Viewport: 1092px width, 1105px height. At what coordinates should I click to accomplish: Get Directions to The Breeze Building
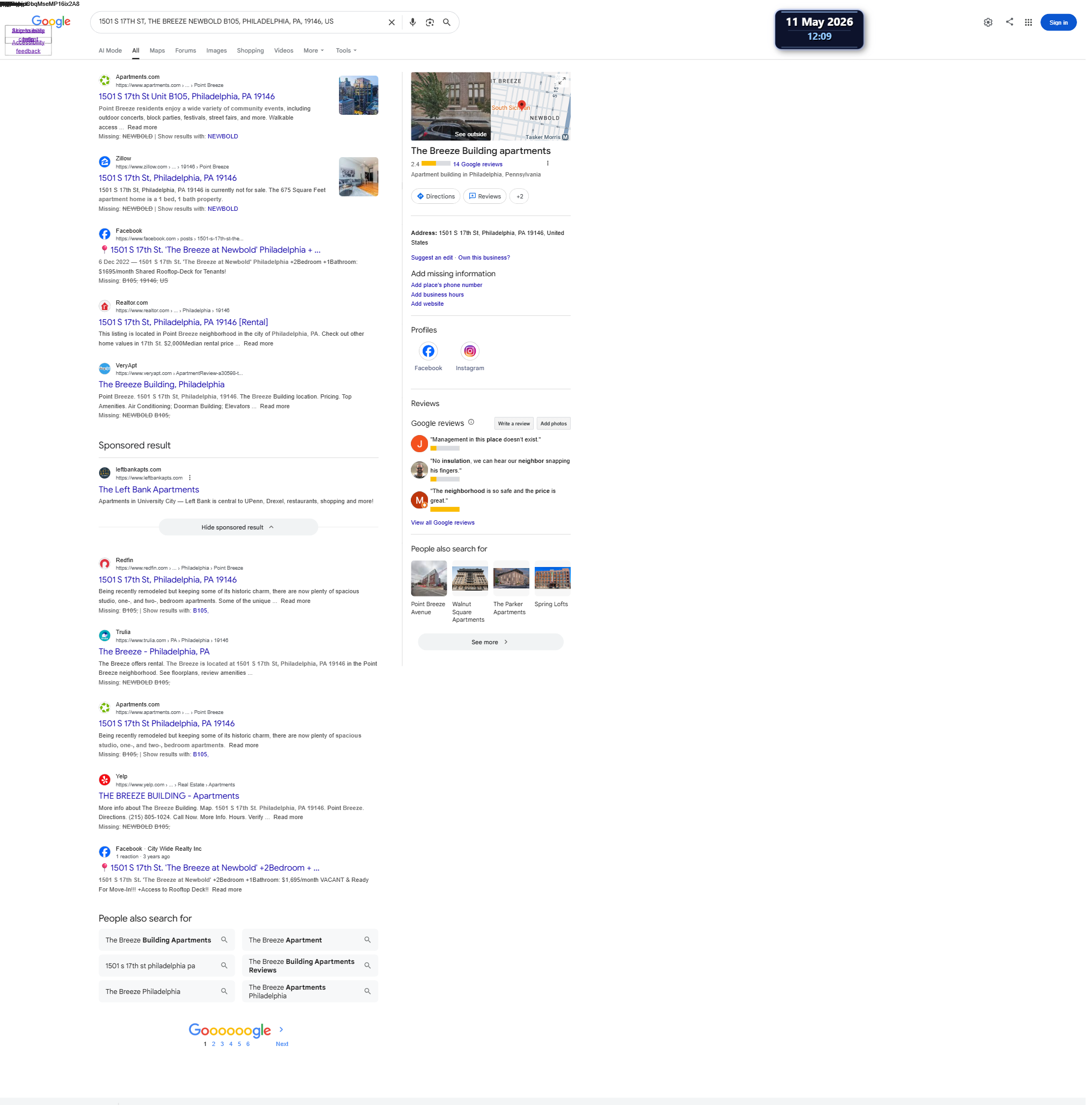click(436, 196)
